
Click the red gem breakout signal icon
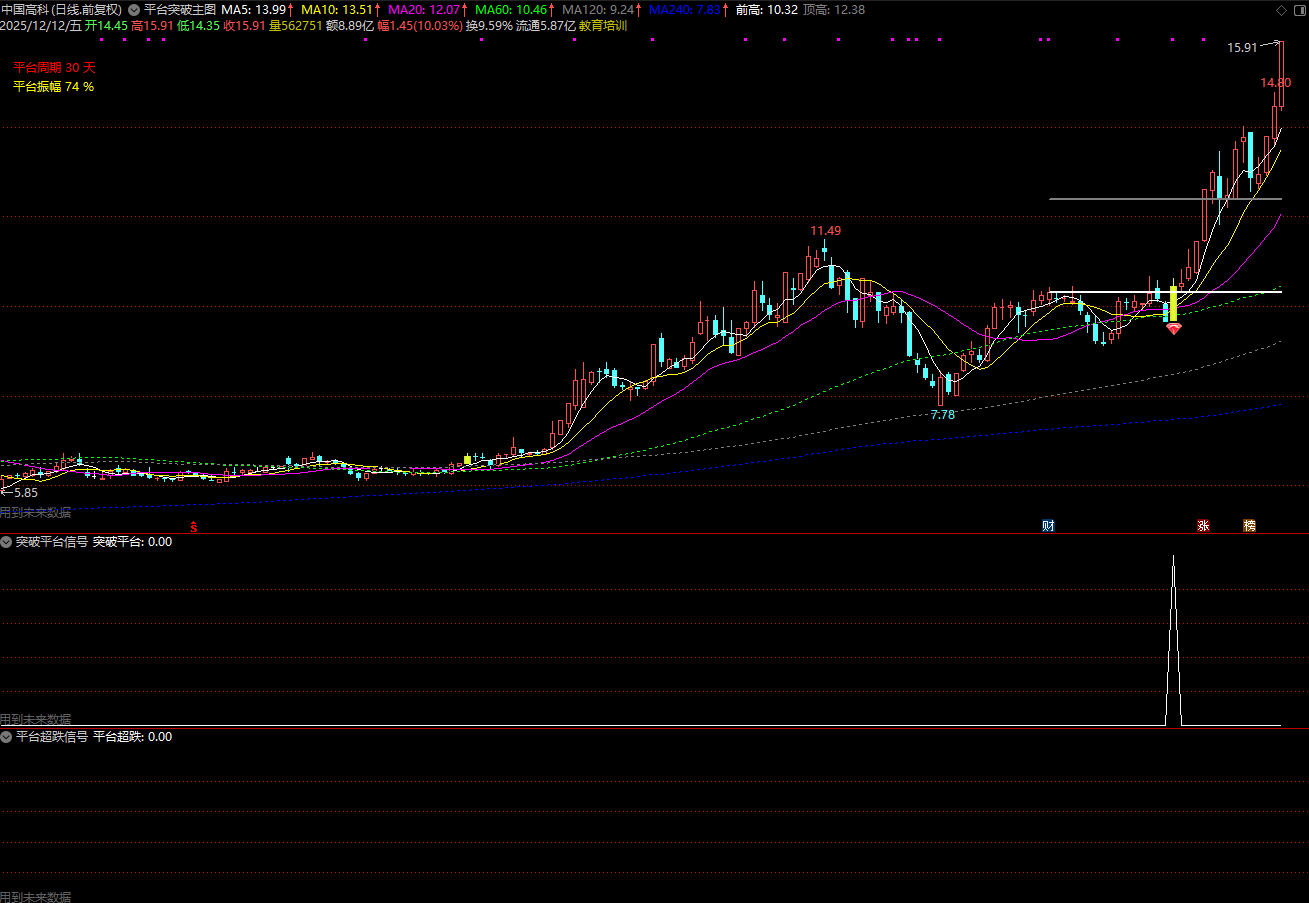click(x=1173, y=327)
